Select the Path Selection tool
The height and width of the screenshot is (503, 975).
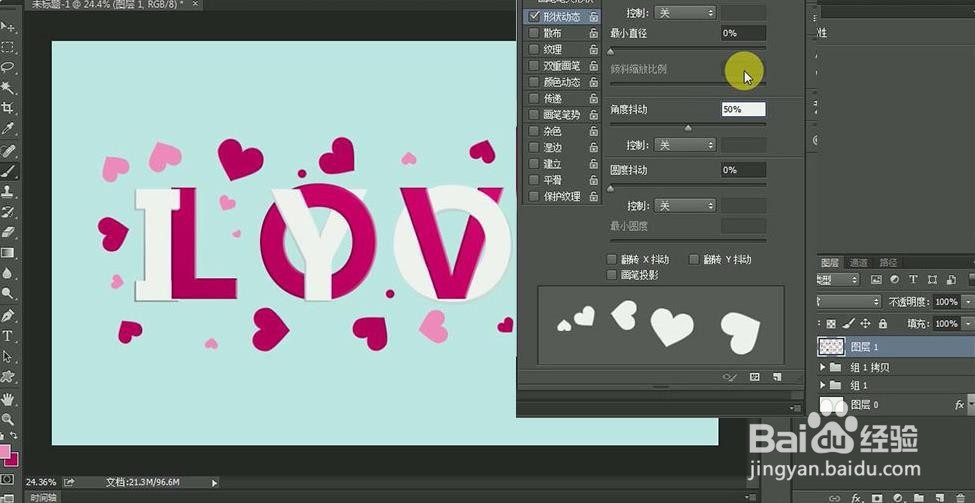tap(8, 356)
